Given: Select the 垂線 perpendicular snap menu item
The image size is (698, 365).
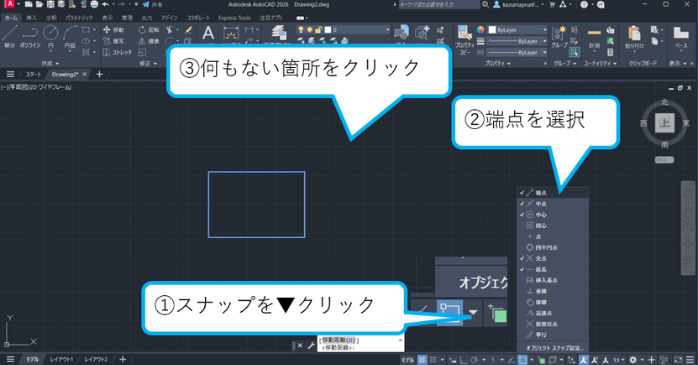Looking at the screenshot, I should (552, 291).
